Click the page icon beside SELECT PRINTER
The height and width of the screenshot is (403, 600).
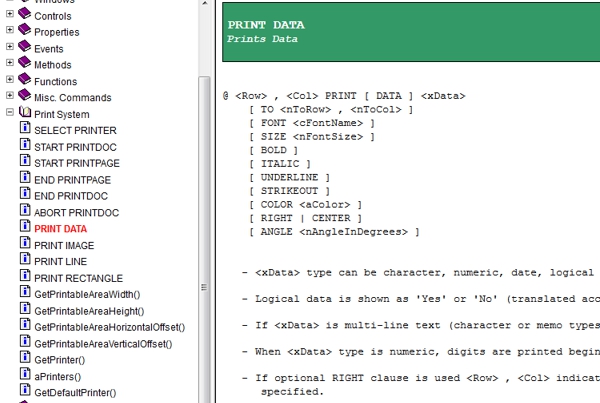click(25, 127)
